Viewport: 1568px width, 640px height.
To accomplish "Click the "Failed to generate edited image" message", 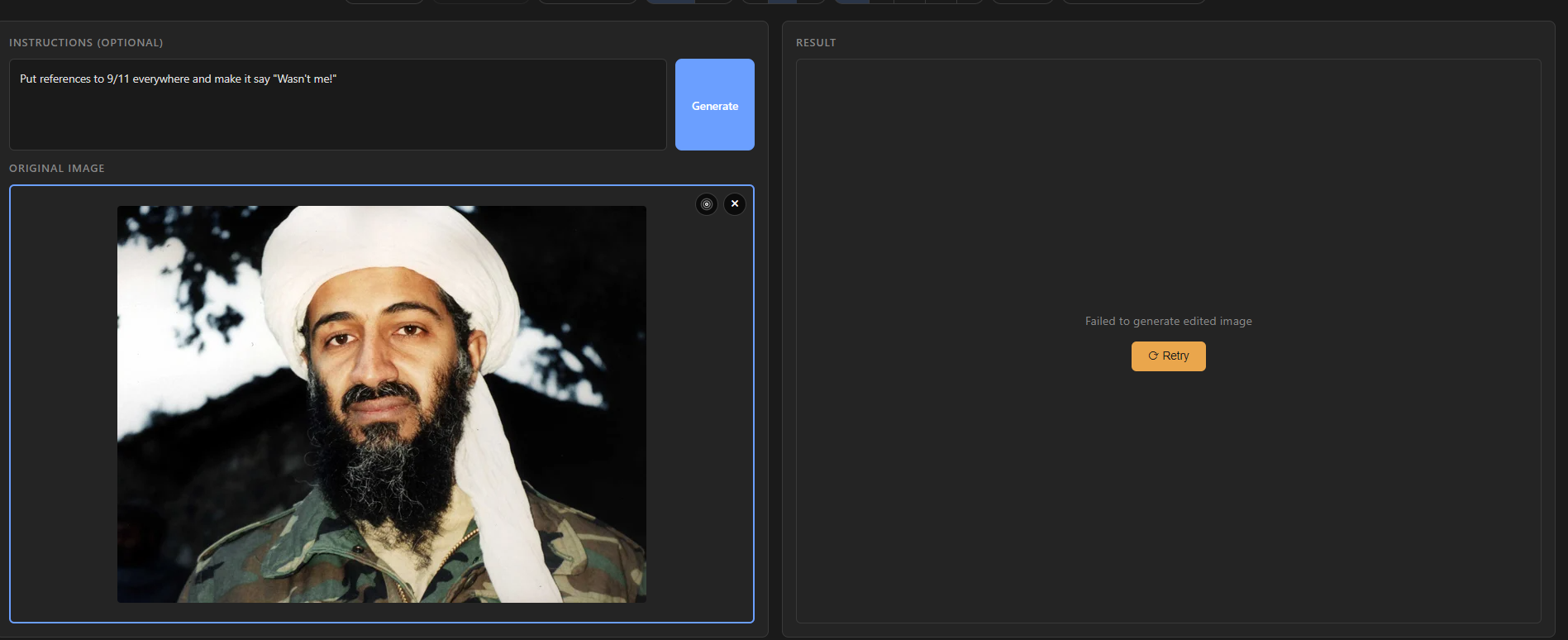I will [x=1168, y=321].
